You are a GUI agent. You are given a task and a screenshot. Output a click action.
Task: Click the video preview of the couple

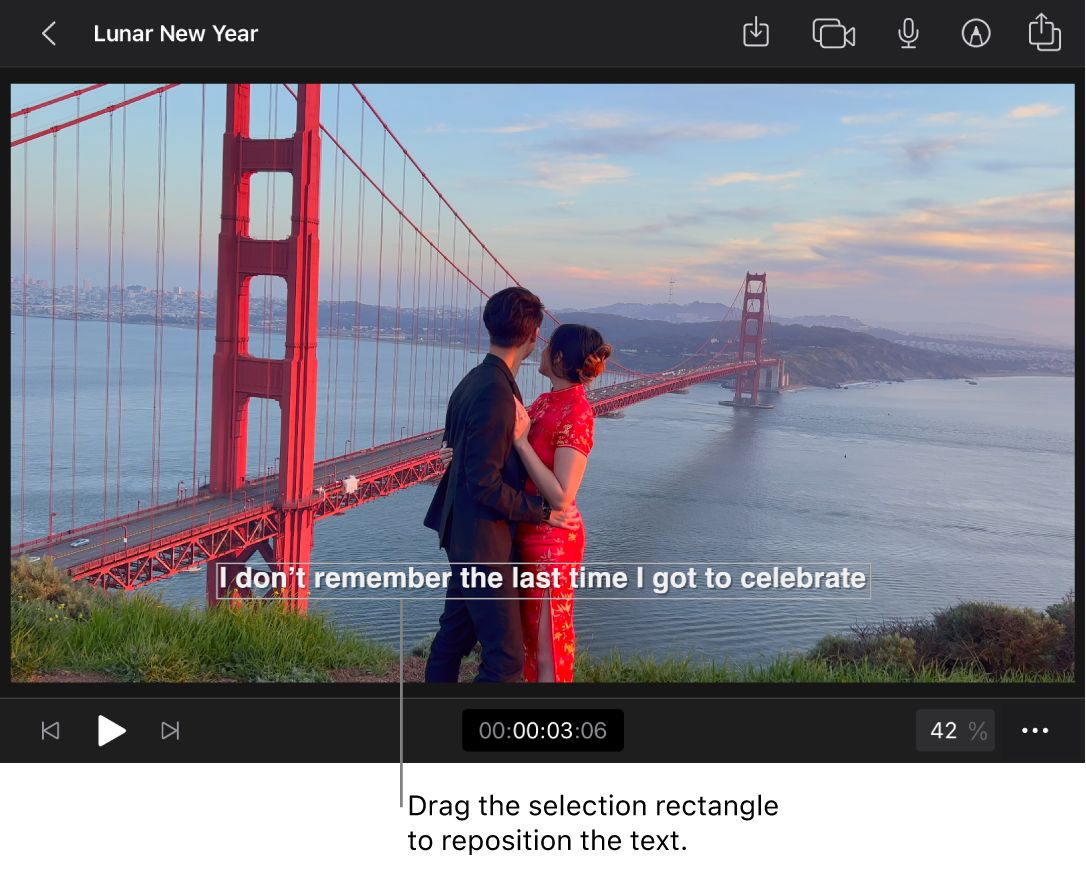point(540,380)
